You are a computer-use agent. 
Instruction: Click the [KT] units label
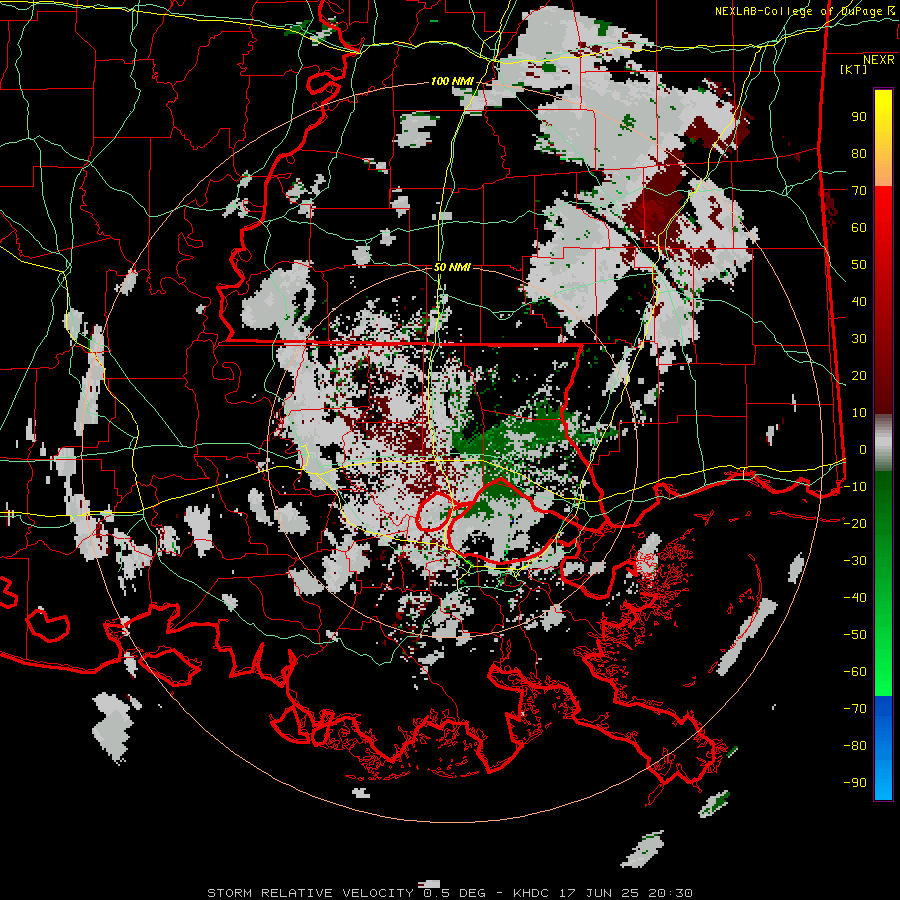(x=854, y=69)
